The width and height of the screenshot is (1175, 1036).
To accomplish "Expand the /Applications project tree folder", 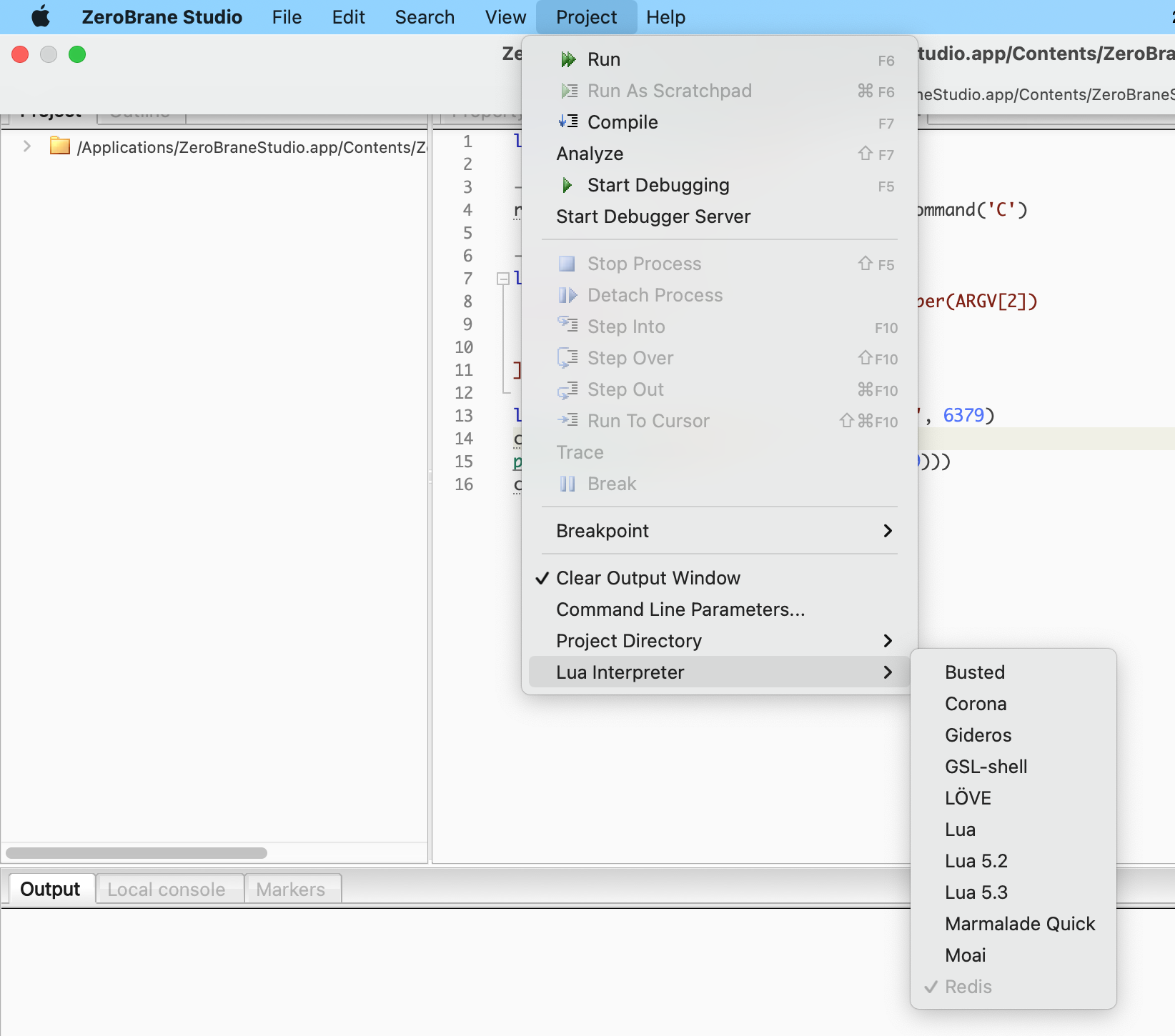I will pyautogui.click(x=27, y=146).
